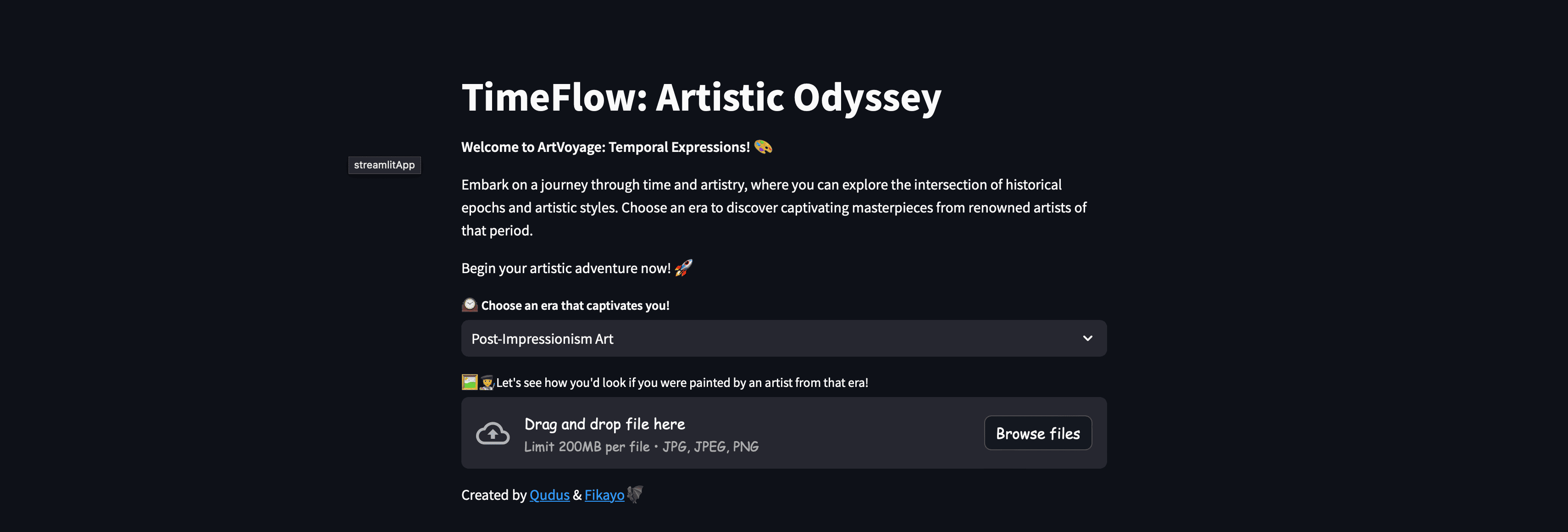The image size is (1568, 532).
Task: Click the rocket emoji
Action: tap(684, 268)
